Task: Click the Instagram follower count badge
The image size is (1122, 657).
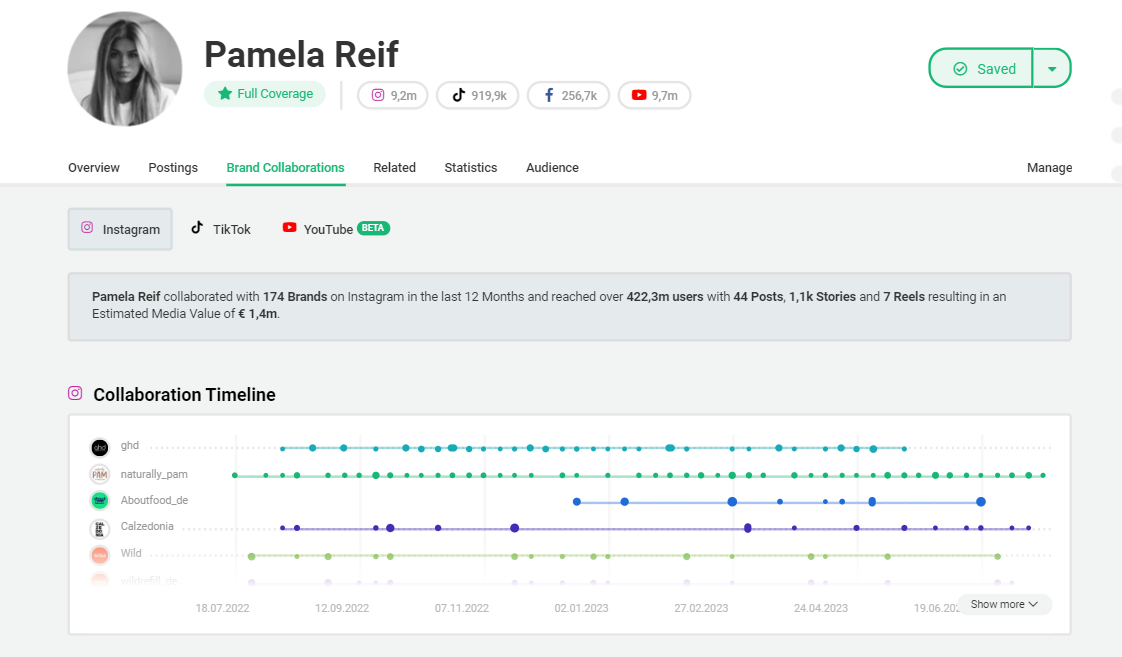Action: (x=393, y=96)
